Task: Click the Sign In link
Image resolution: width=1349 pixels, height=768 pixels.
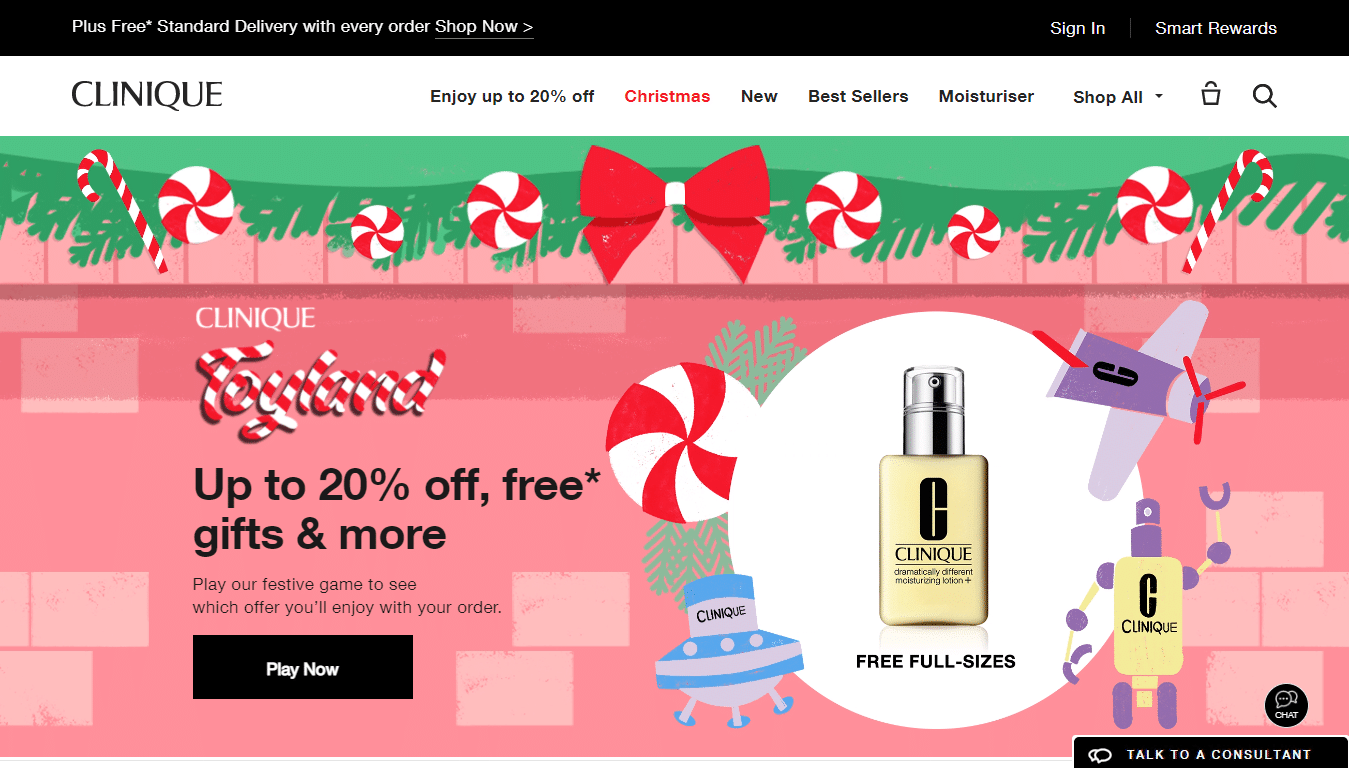Action: point(1077,28)
